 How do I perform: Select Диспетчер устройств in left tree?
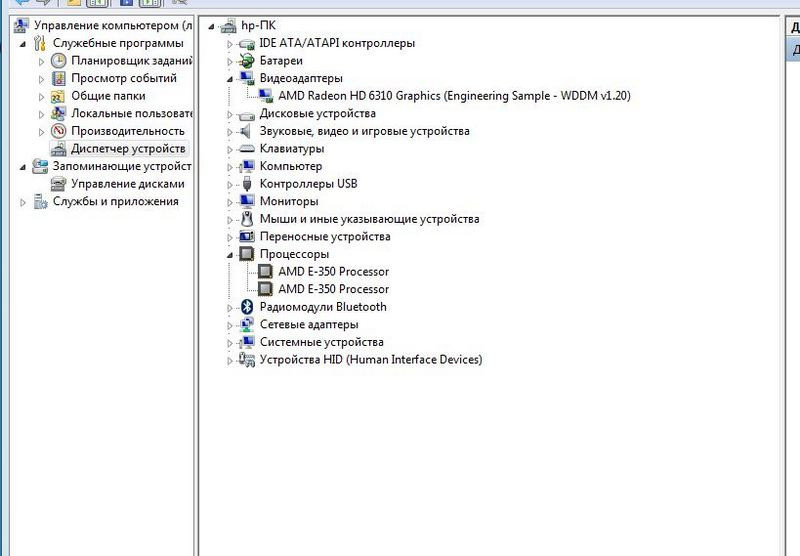click(x=127, y=149)
